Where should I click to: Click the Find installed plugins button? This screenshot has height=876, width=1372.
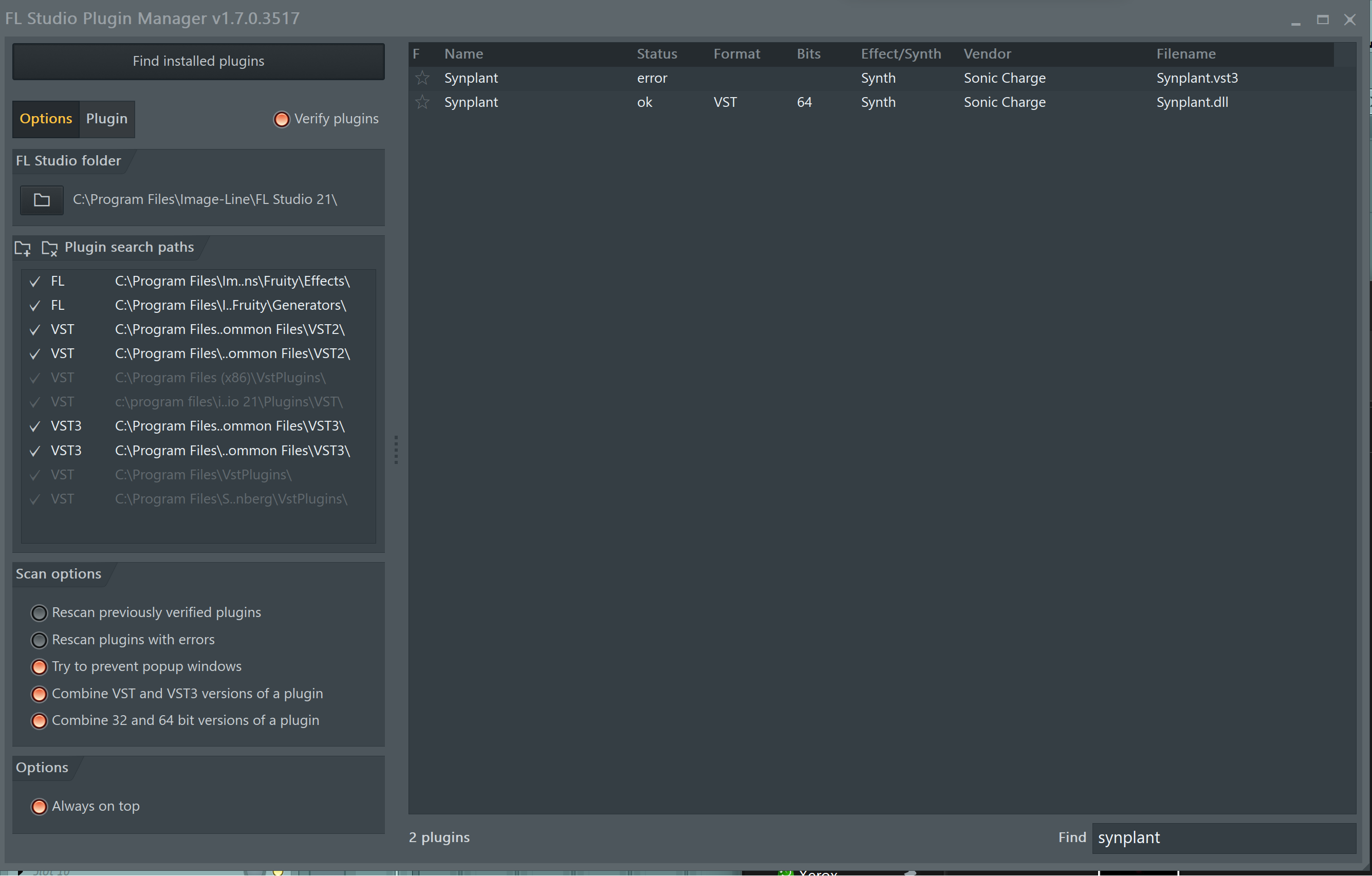(198, 62)
